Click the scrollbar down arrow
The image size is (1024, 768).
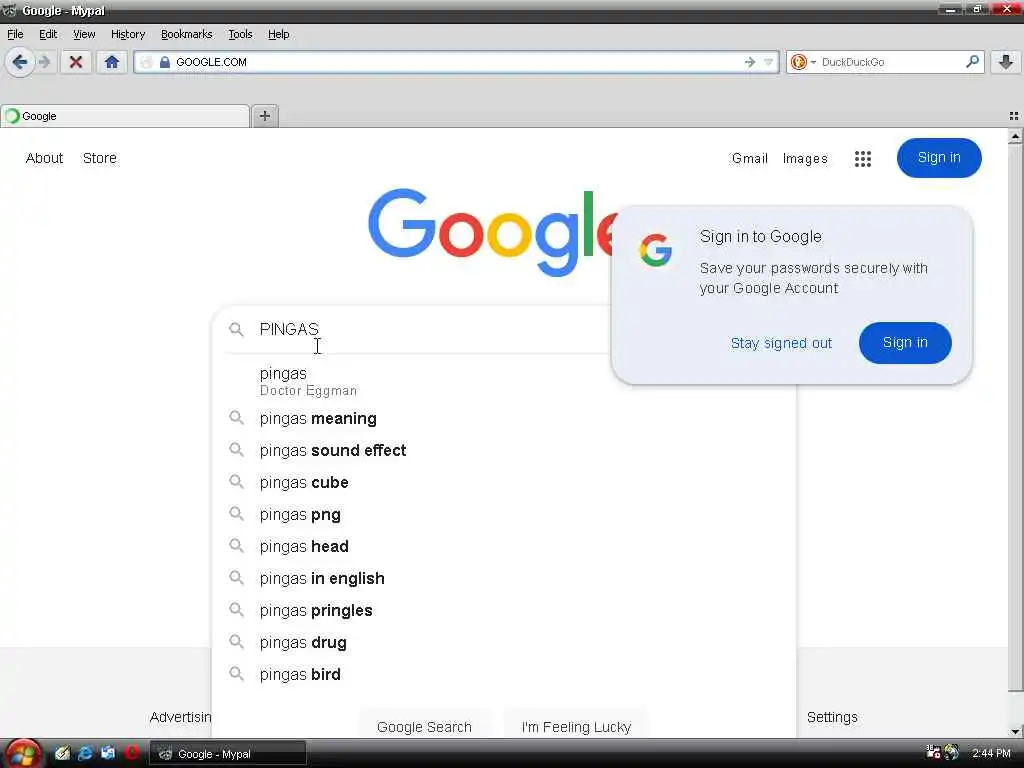point(1015,731)
